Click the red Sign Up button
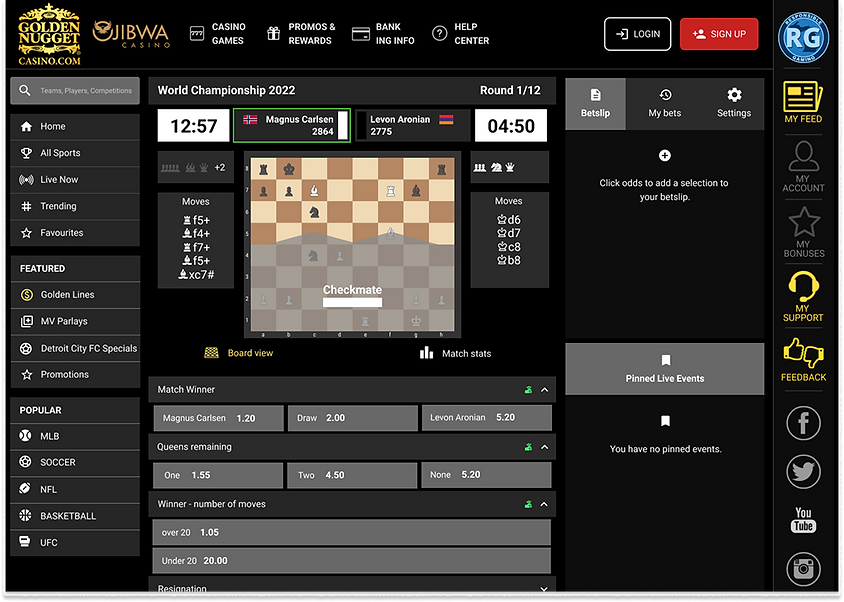The height and width of the screenshot is (602, 844). [x=719, y=34]
